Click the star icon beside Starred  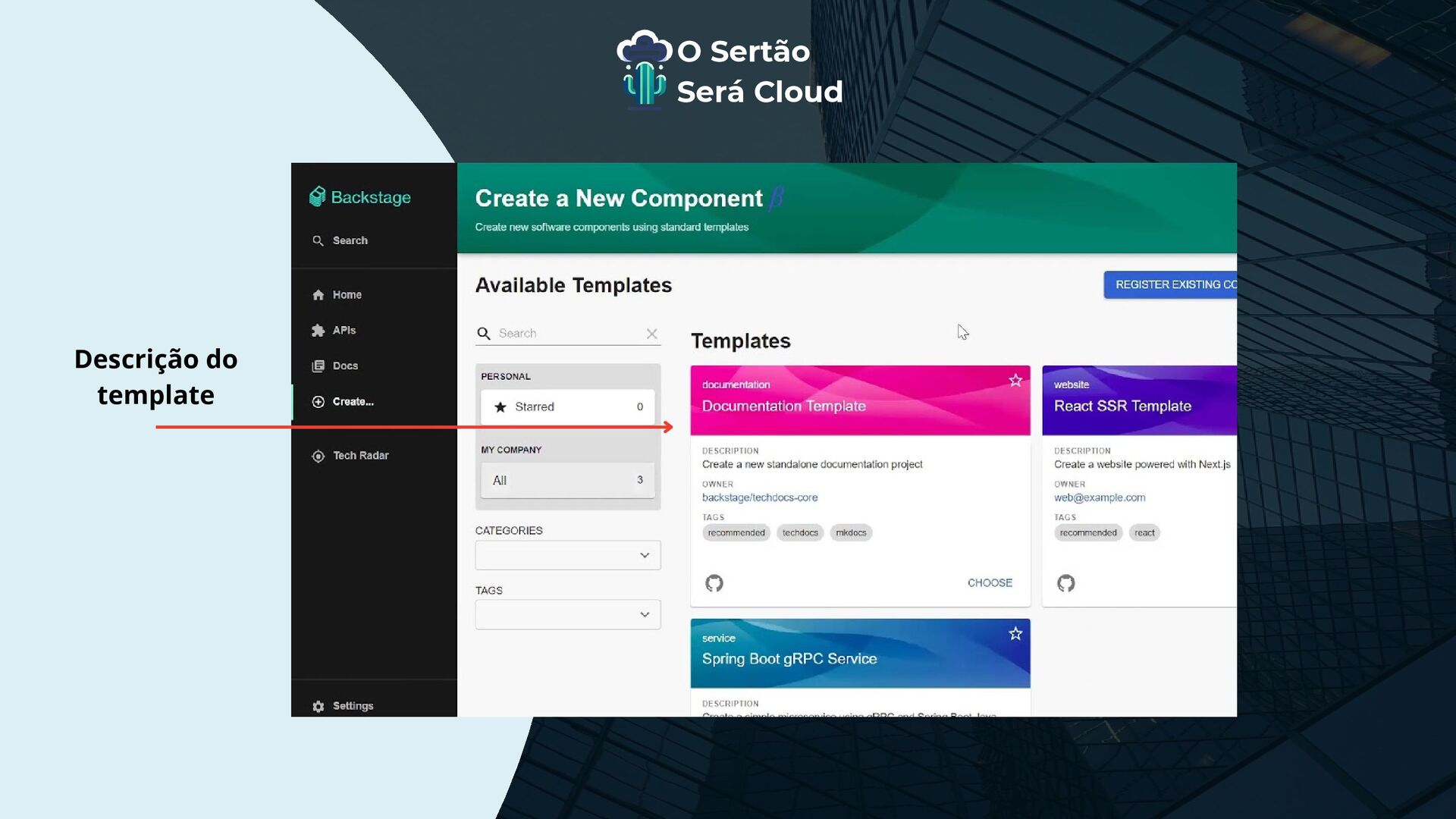pyautogui.click(x=500, y=407)
